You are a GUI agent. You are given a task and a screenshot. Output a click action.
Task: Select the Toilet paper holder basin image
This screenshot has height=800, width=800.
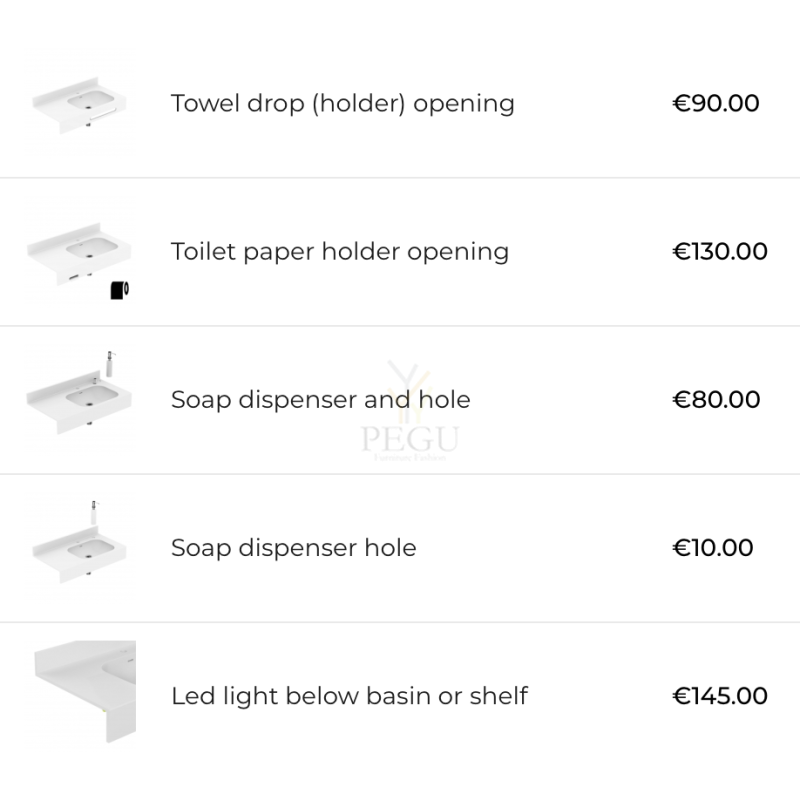pos(79,254)
